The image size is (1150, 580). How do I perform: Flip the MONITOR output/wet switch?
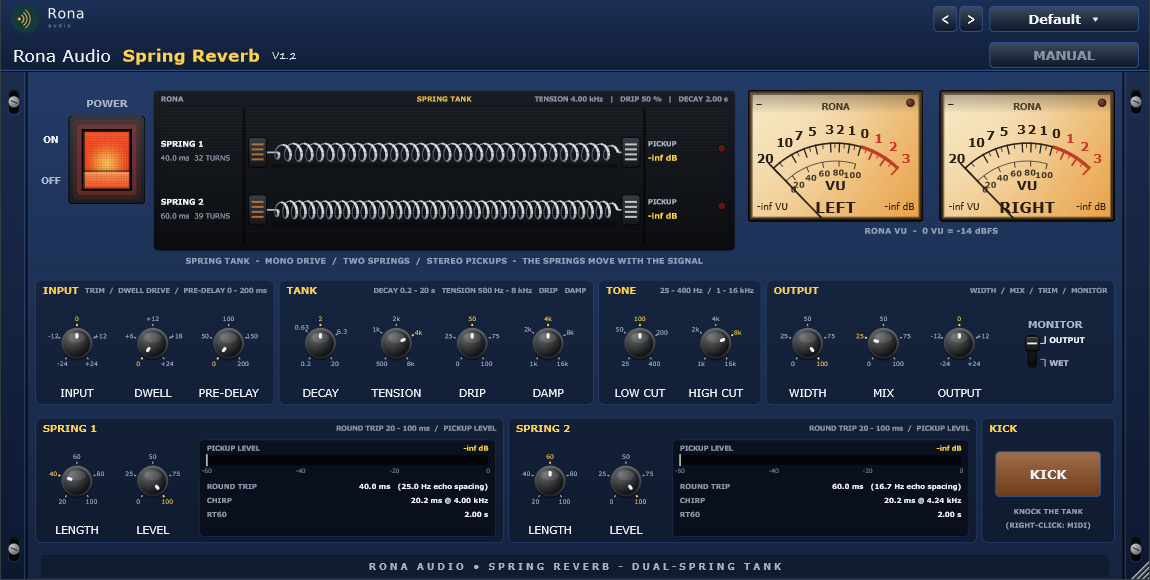pos(1032,351)
